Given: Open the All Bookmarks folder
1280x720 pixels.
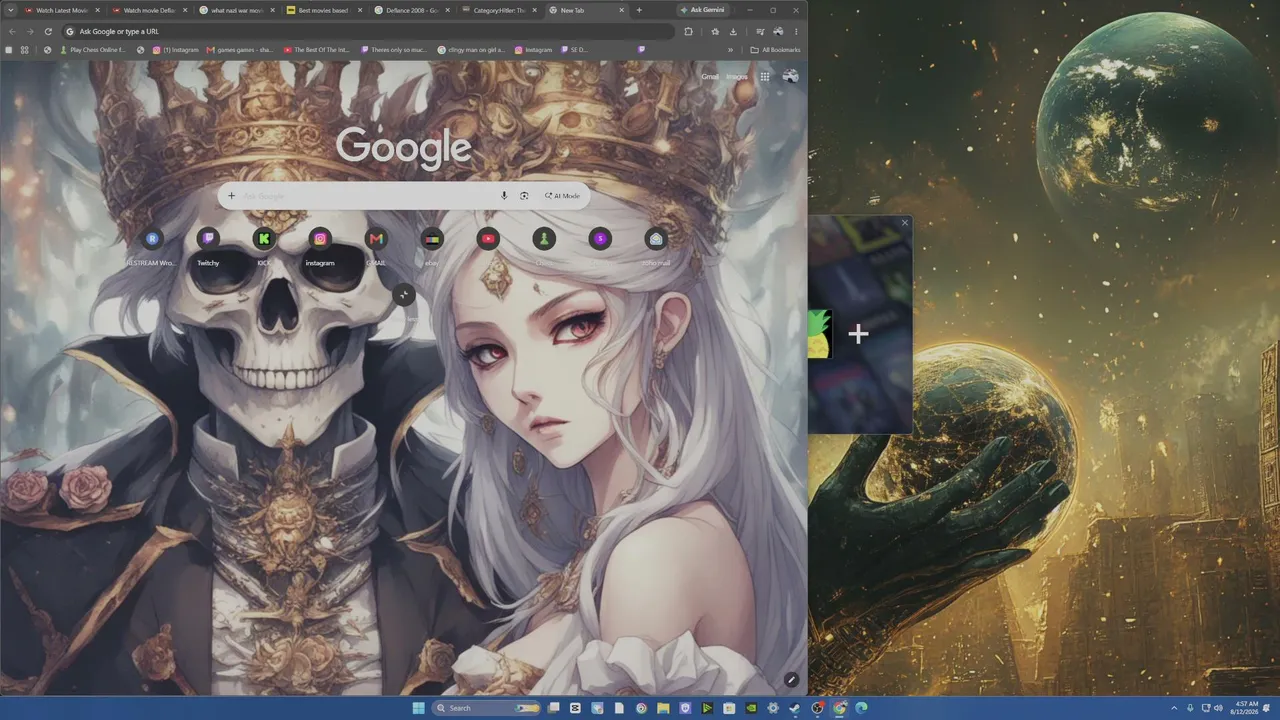Looking at the screenshot, I should 775,50.
